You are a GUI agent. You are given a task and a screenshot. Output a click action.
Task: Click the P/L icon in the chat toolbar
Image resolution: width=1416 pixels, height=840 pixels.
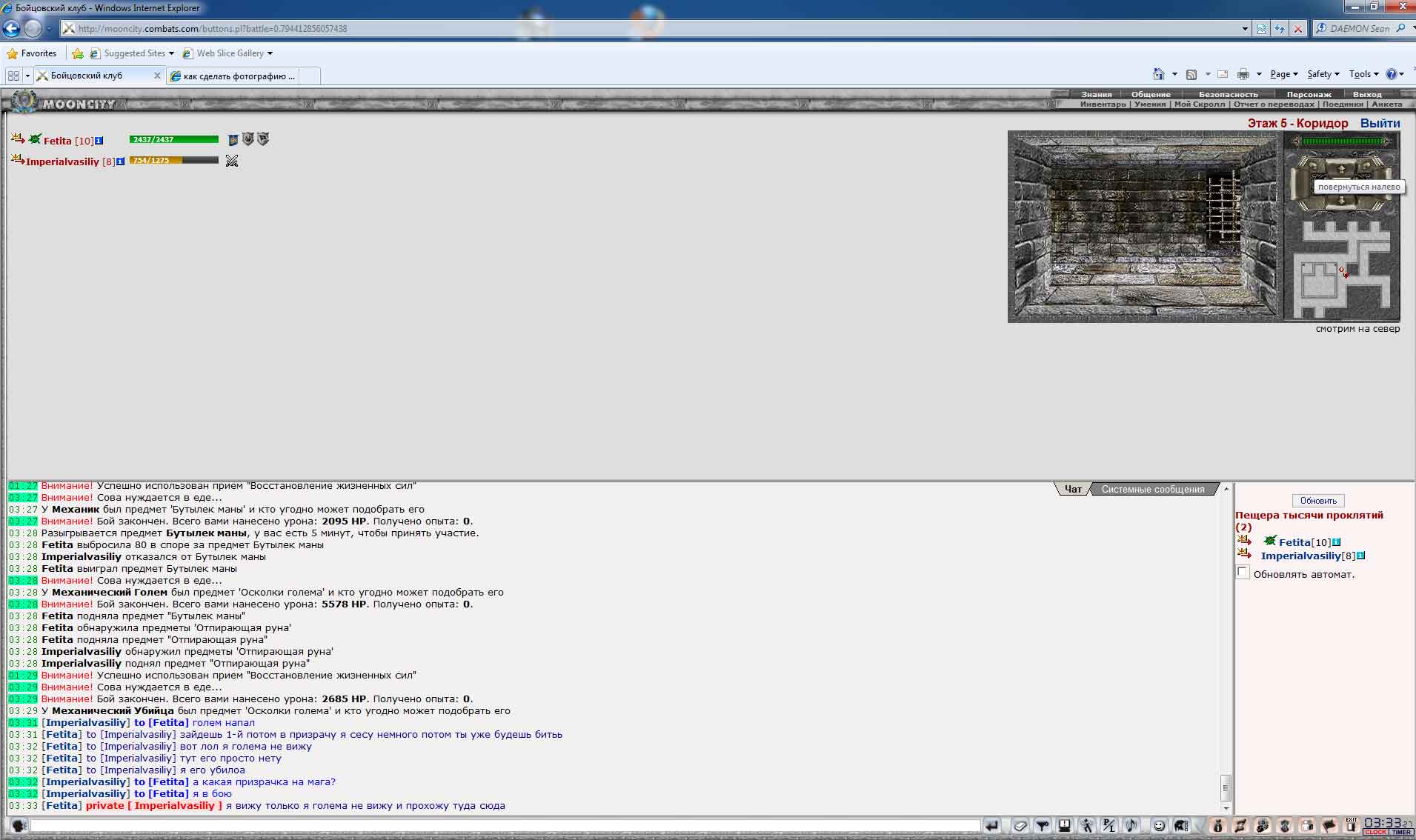point(1109,826)
